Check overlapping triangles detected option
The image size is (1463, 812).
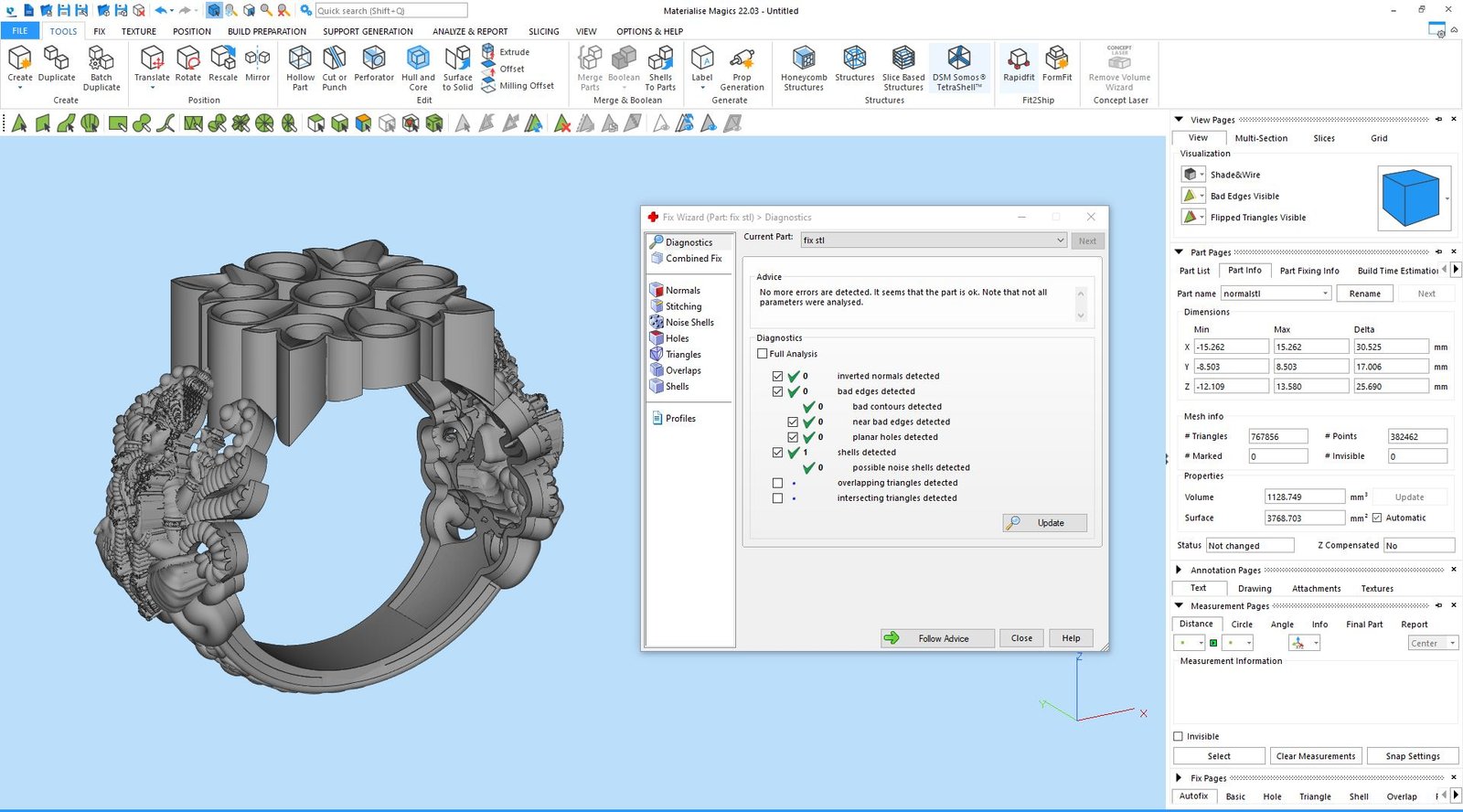pyautogui.click(x=777, y=483)
